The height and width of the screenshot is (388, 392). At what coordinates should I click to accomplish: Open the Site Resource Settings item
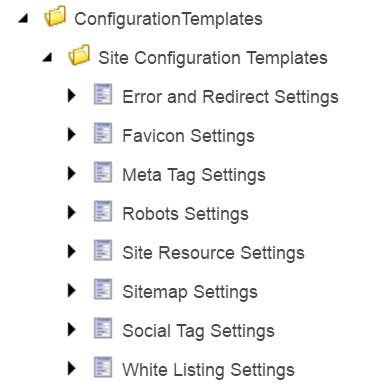point(213,253)
